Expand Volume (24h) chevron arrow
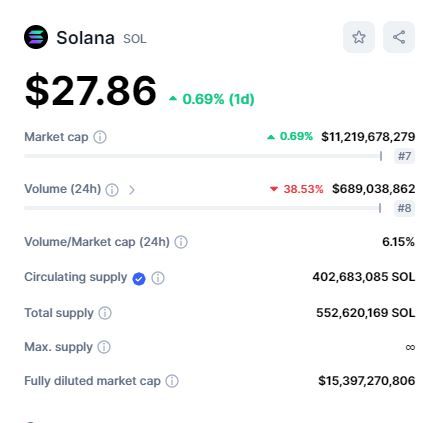 coord(132,190)
